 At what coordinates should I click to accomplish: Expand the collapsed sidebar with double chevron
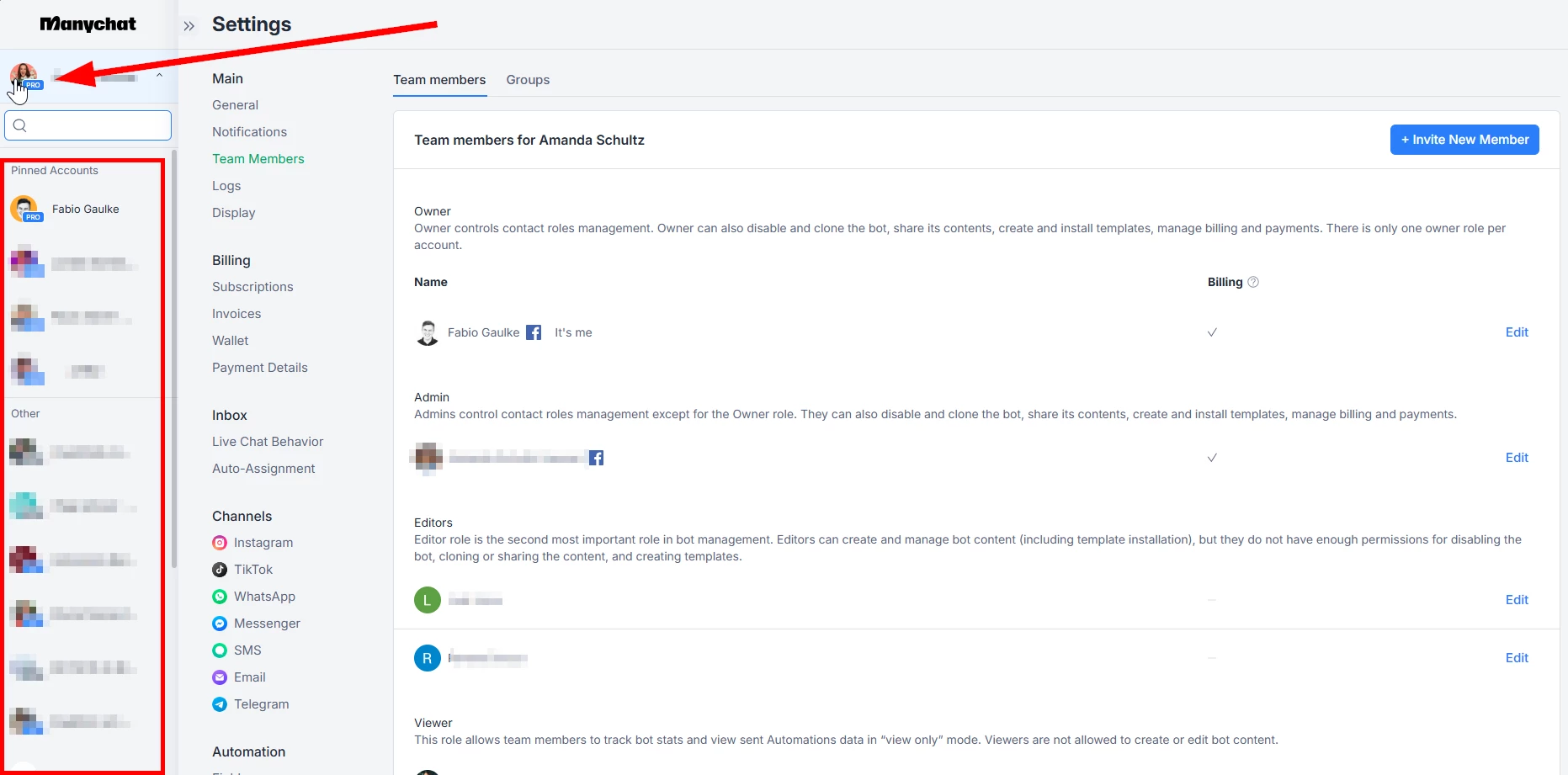tap(189, 26)
